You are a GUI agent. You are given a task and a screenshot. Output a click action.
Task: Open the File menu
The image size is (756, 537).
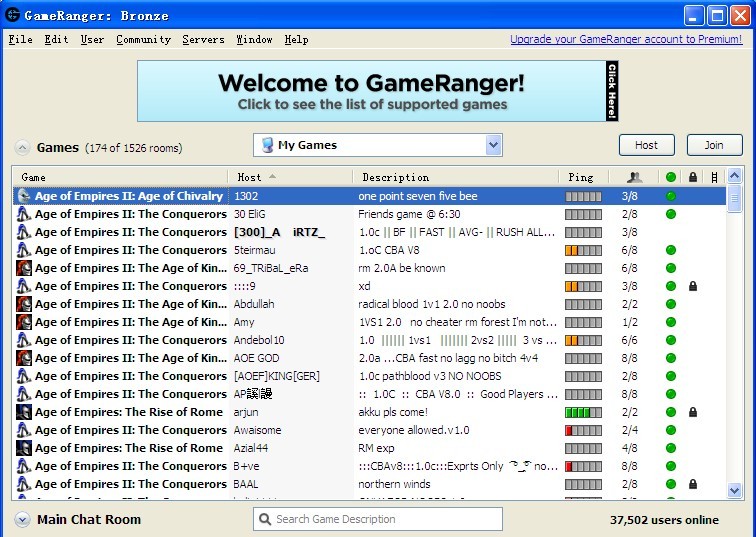(x=21, y=40)
